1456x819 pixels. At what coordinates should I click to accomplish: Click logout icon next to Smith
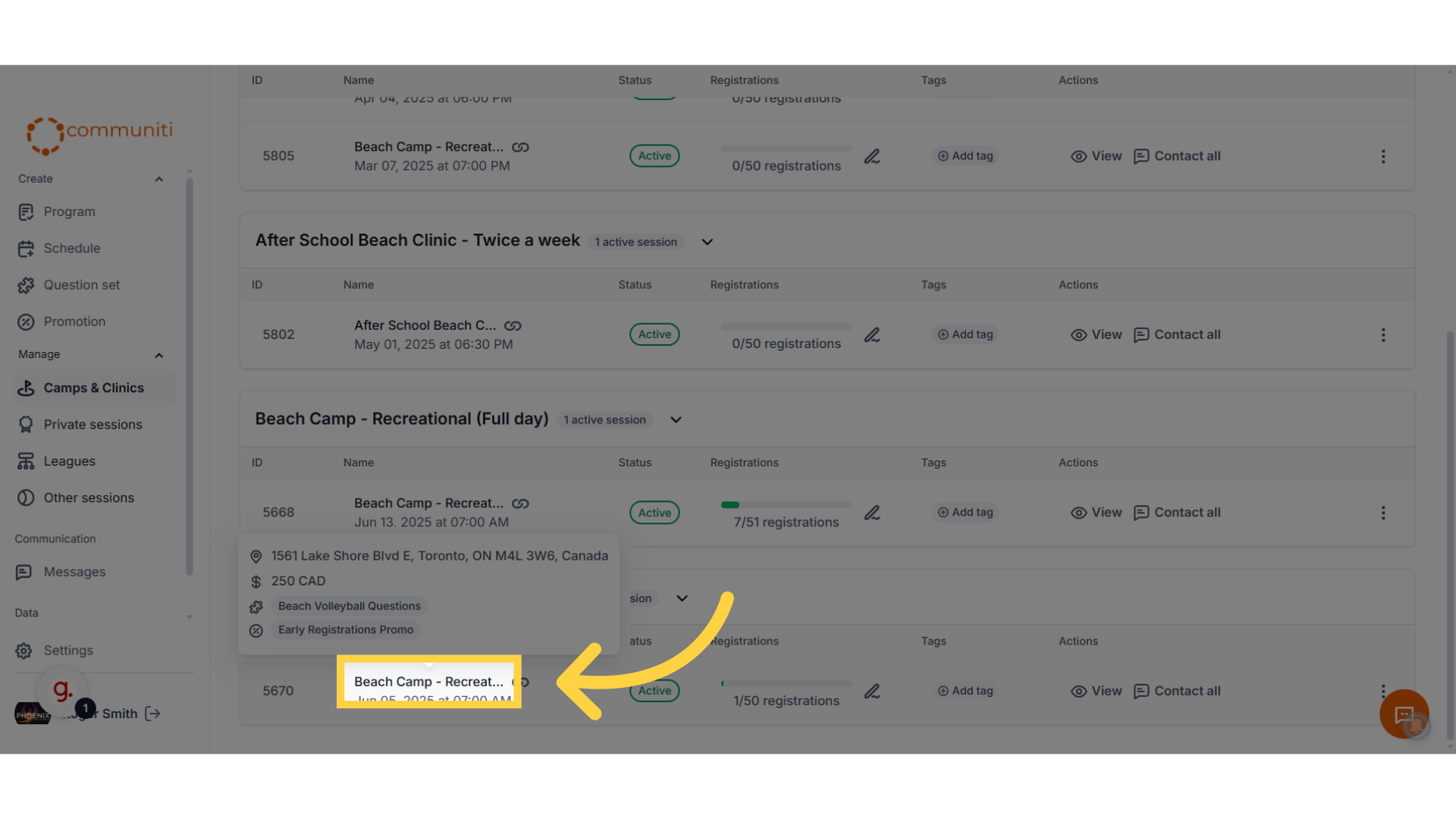(152, 714)
